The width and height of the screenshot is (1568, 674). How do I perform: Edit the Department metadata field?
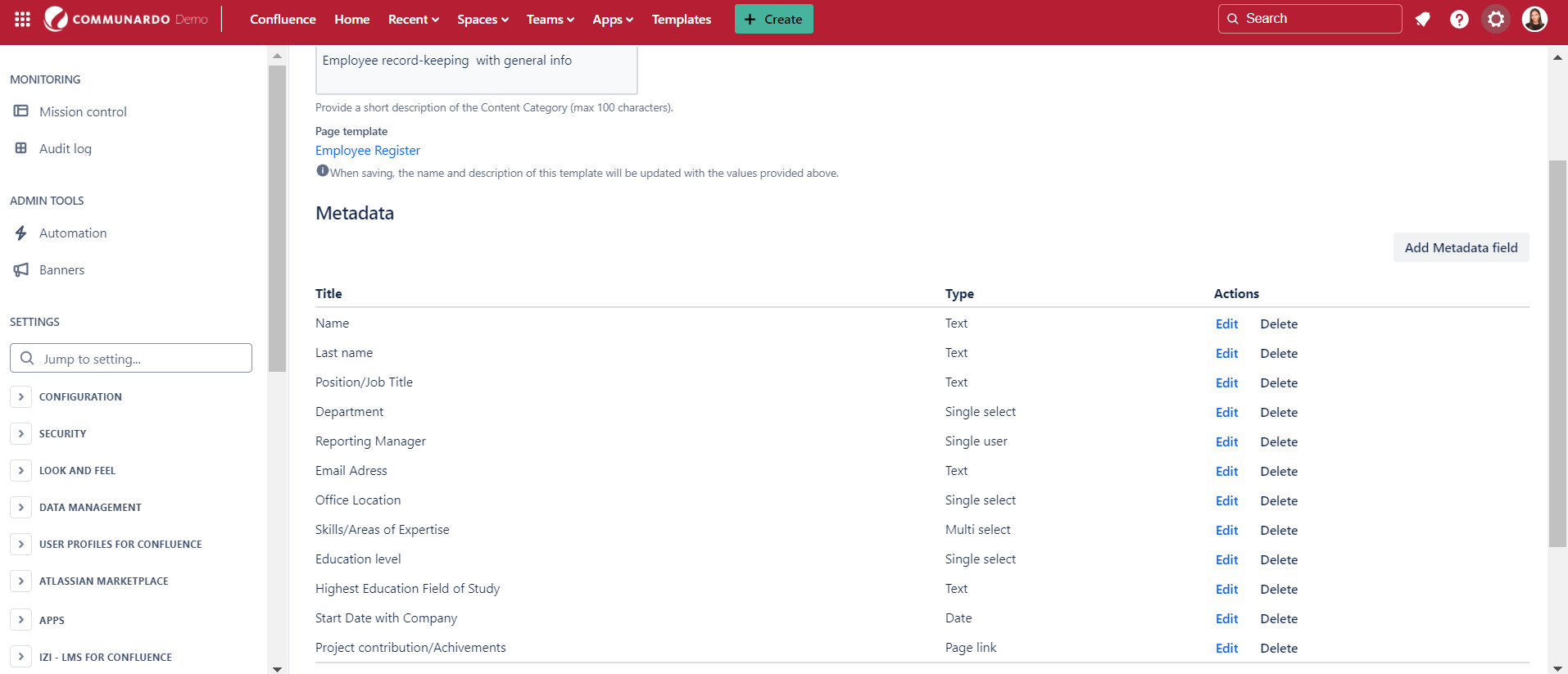pos(1226,412)
